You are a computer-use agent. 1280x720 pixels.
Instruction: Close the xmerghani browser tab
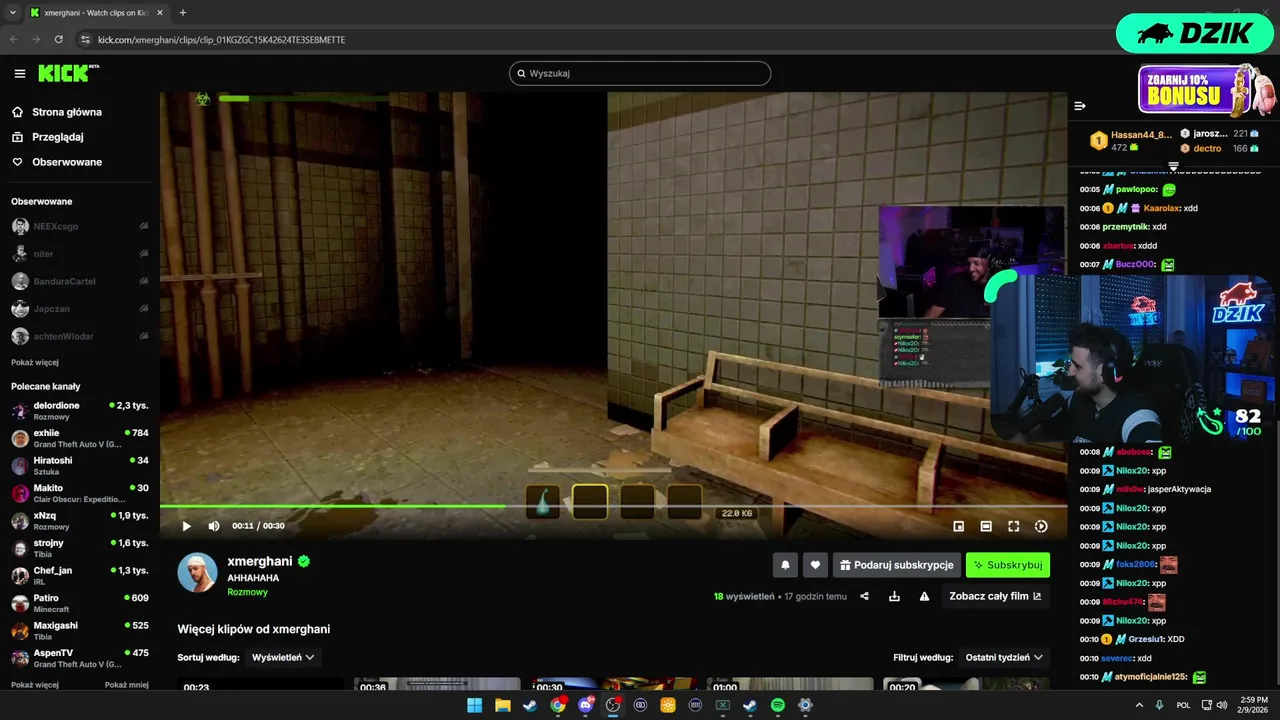click(x=160, y=13)
